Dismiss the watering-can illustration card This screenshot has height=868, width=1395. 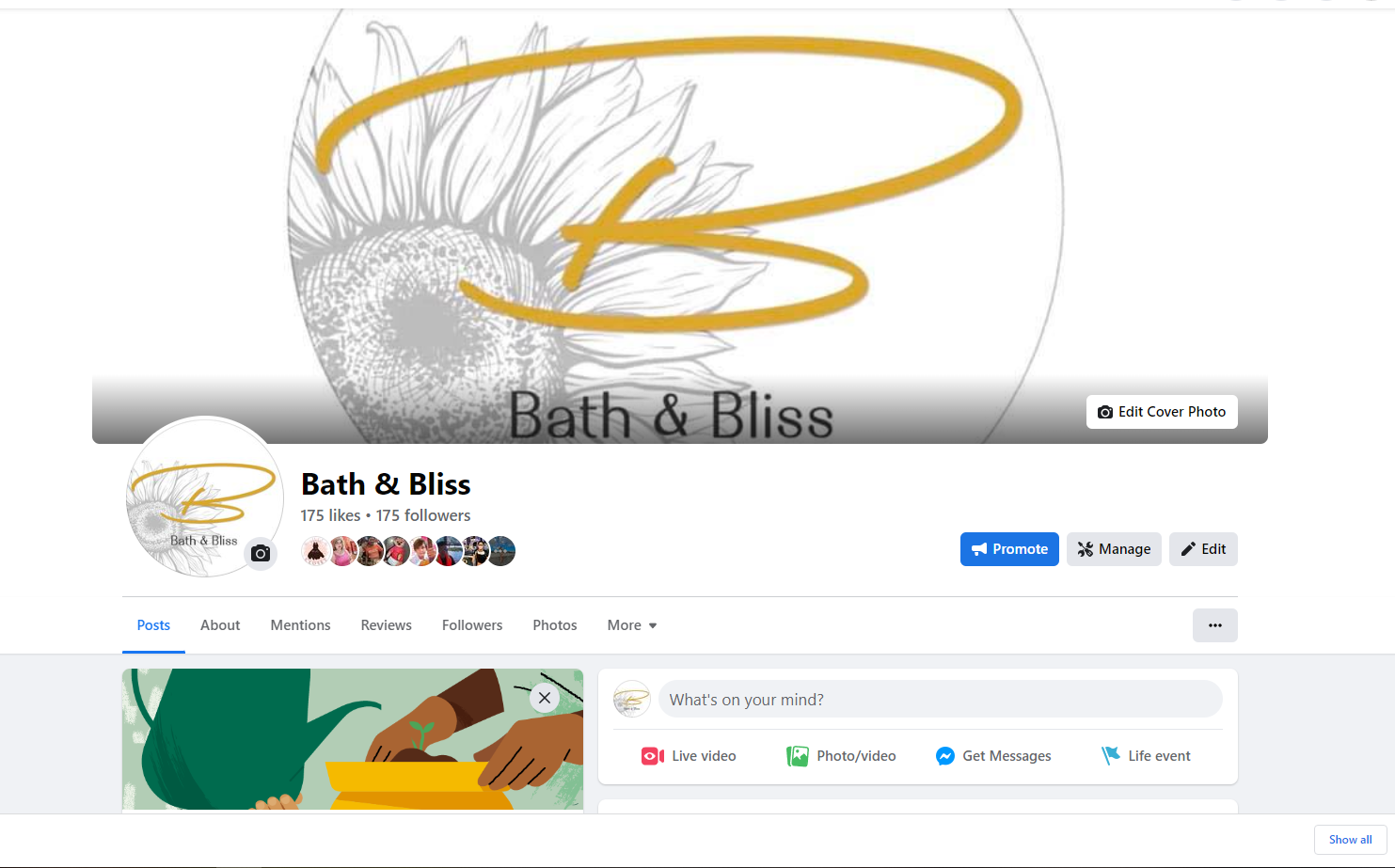545,698
